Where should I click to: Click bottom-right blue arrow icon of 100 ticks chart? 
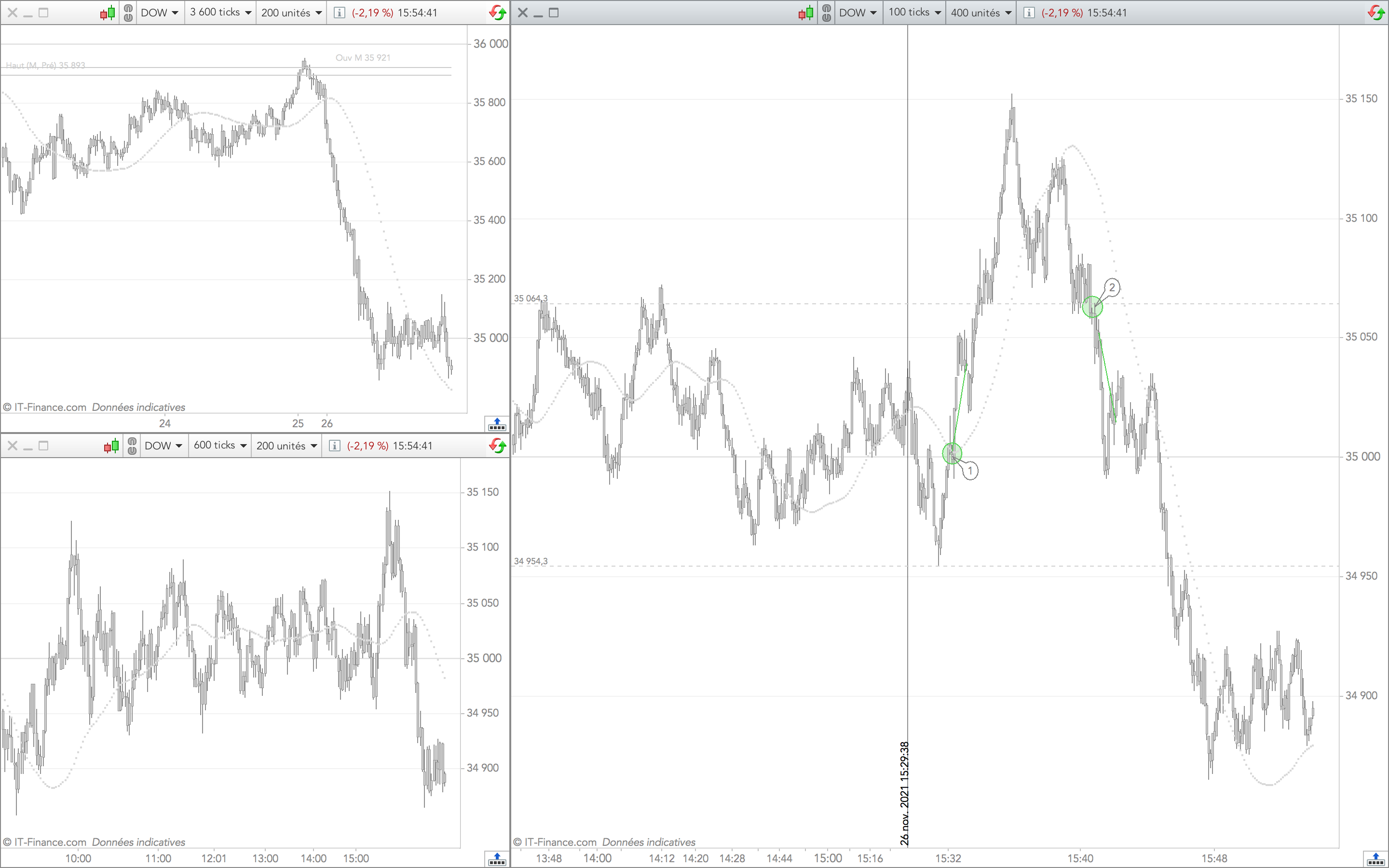(1375, 859)
